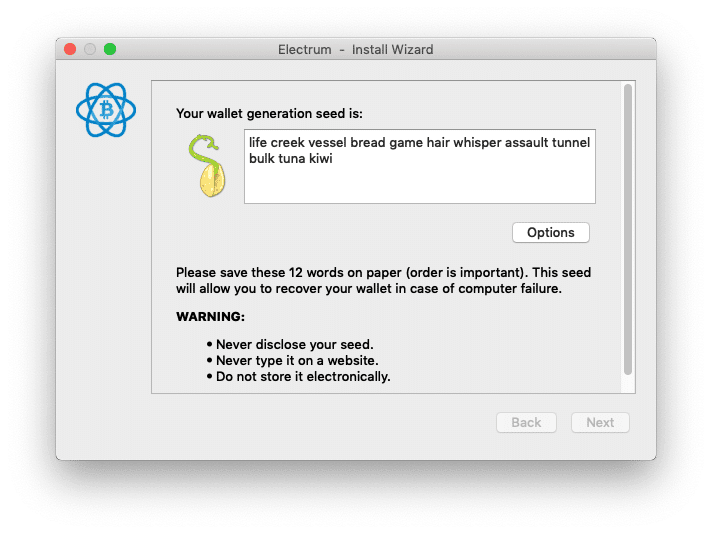Go to the Next wizard step

[600, 422]
